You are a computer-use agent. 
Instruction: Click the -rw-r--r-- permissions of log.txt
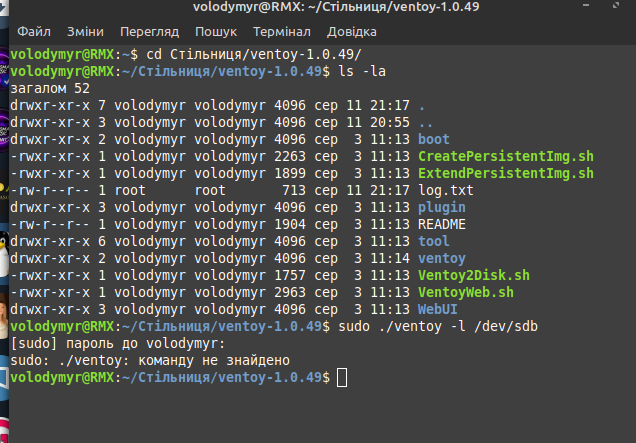point(50,190)
